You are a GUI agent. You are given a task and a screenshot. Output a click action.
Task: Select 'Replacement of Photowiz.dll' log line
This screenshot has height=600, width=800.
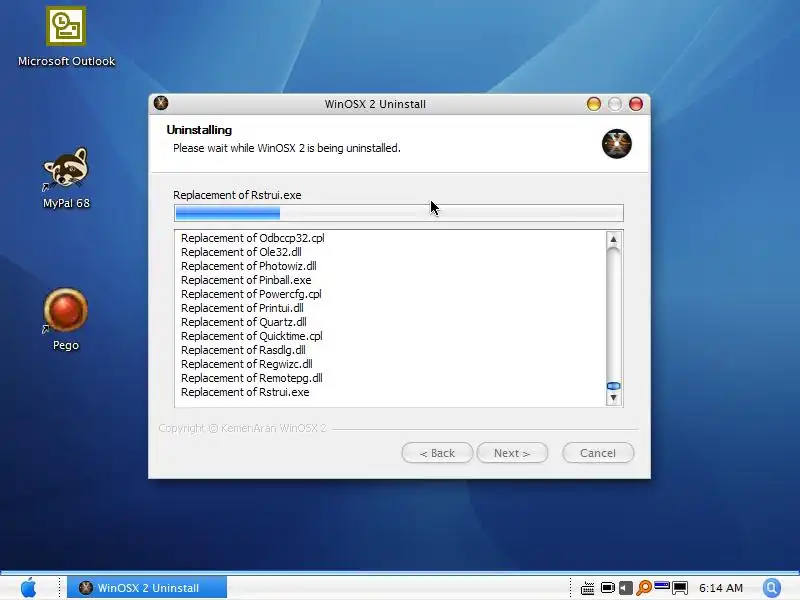pyautogui.click(x=248, y=266)
